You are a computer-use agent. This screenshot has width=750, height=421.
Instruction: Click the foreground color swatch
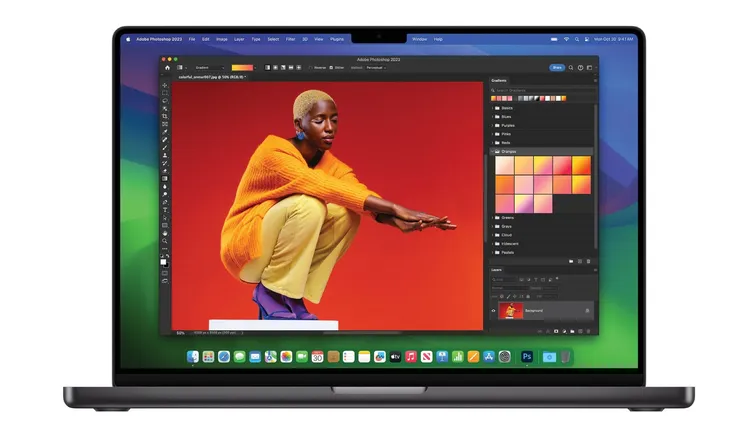click(163, 262)
